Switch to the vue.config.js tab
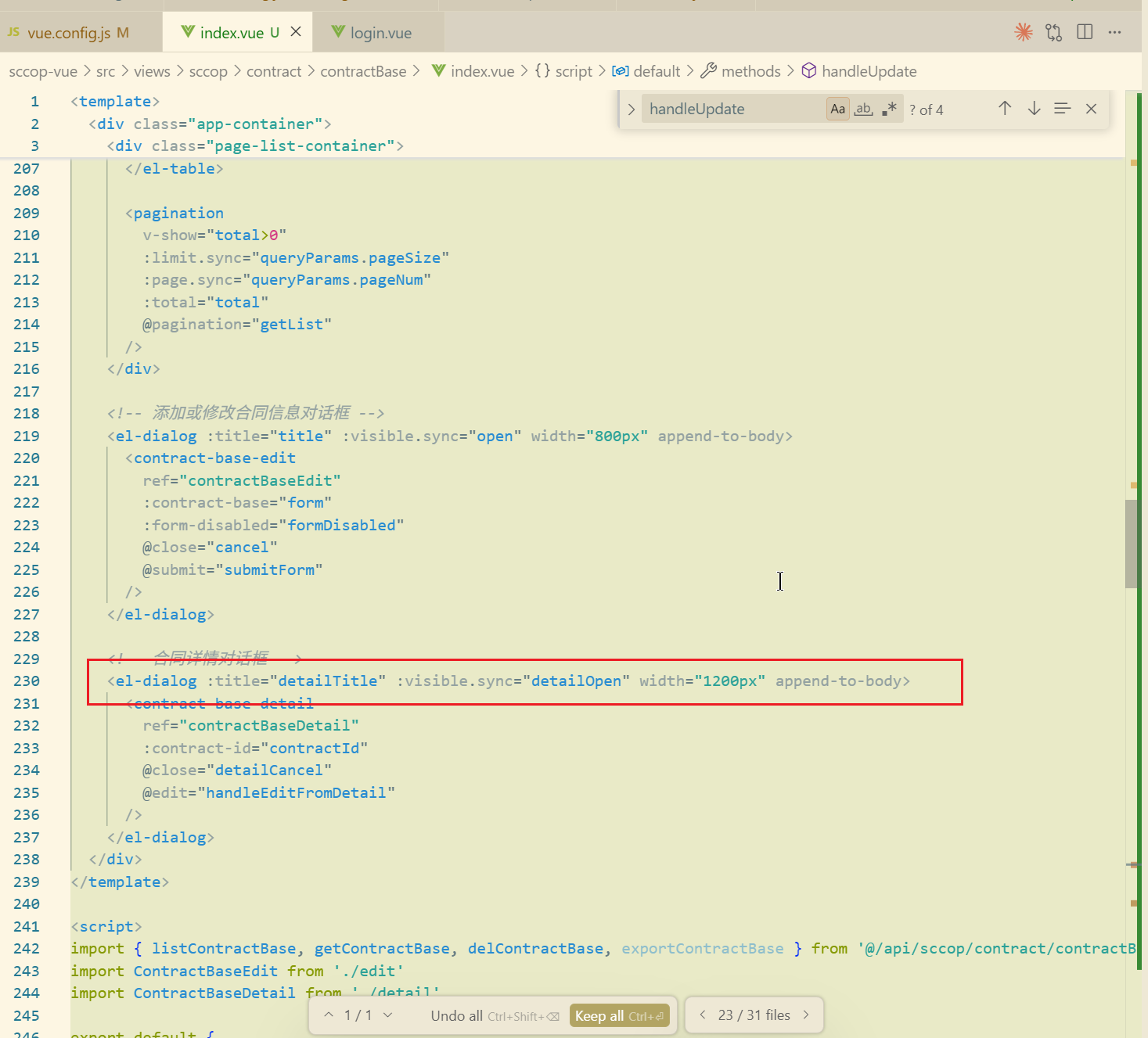 coord(69,33)
